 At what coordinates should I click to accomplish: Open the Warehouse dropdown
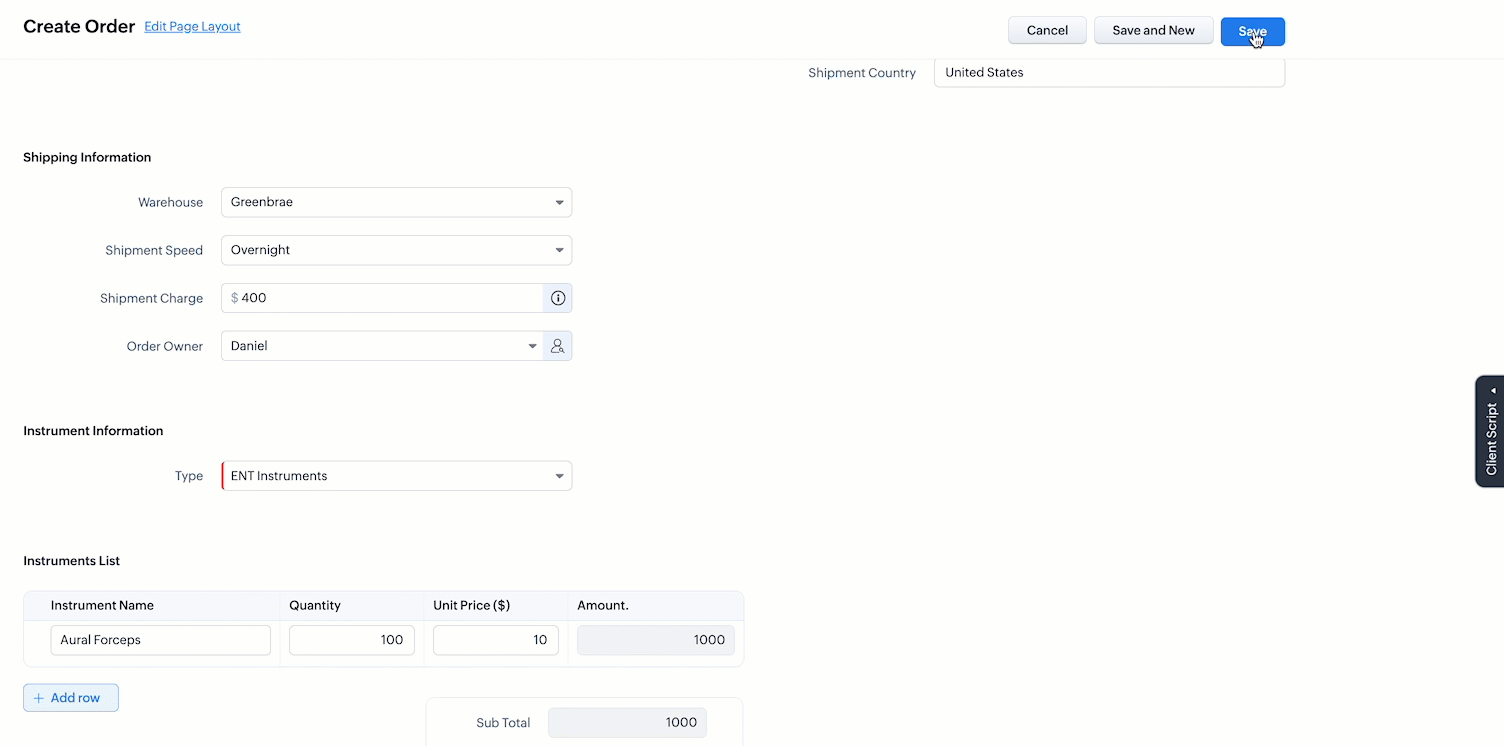point(396,202)
